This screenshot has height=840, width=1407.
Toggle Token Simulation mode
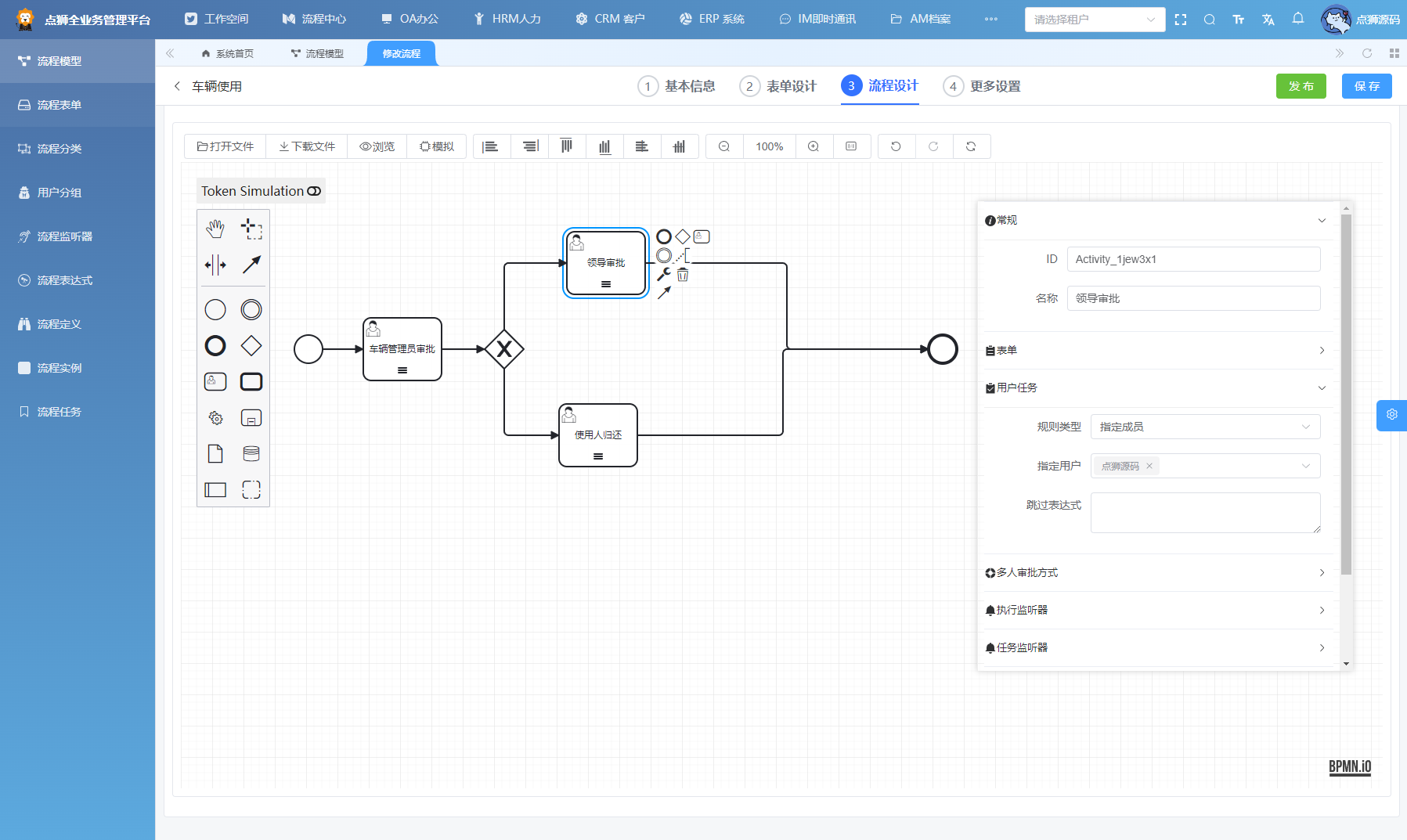pyautogui.click(x=261, y=191)
